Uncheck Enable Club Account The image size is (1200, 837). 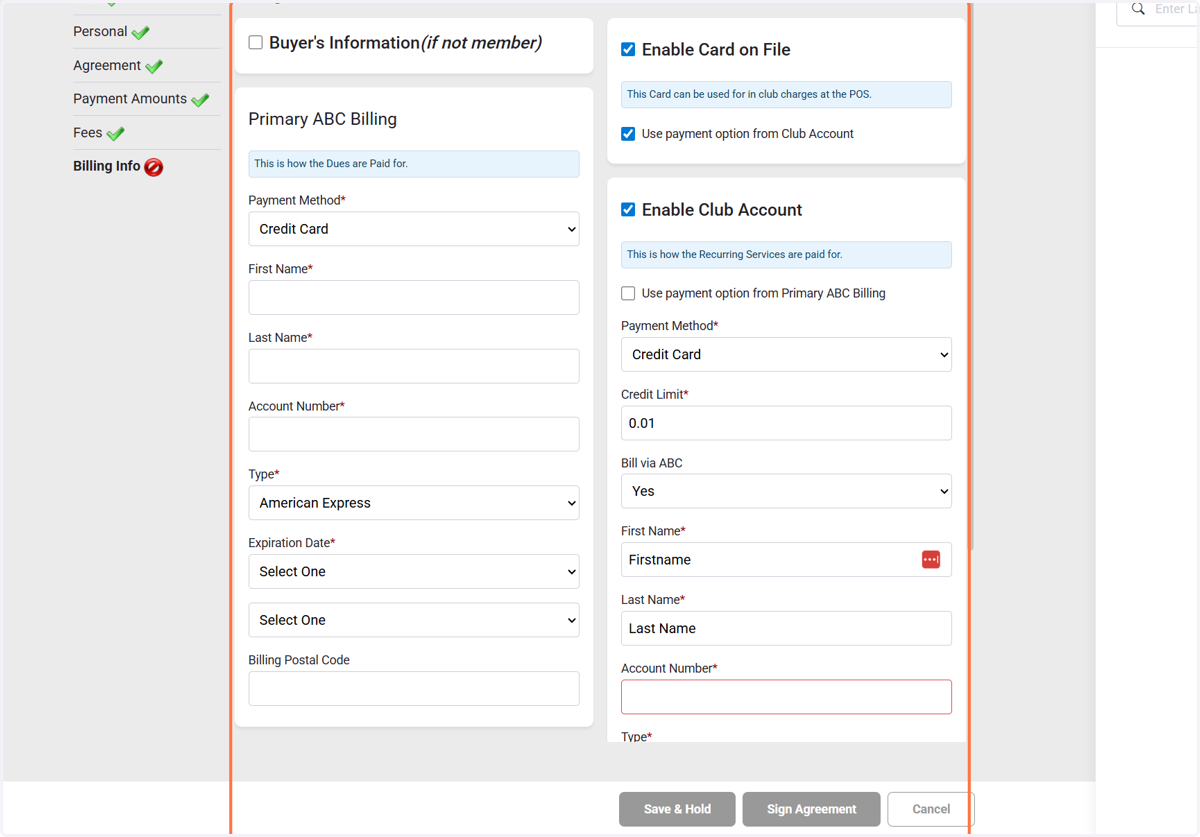coord(628,210)
